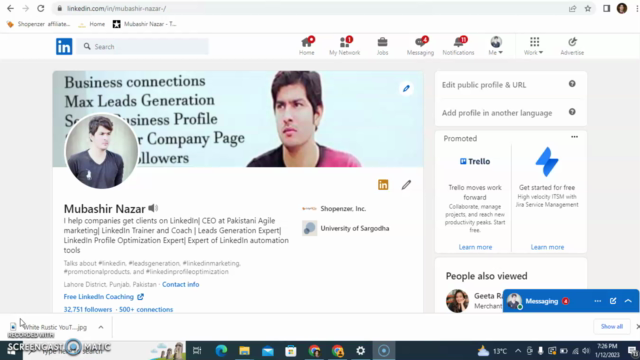Edit profile intro with pencil icon

coord(406,185)
